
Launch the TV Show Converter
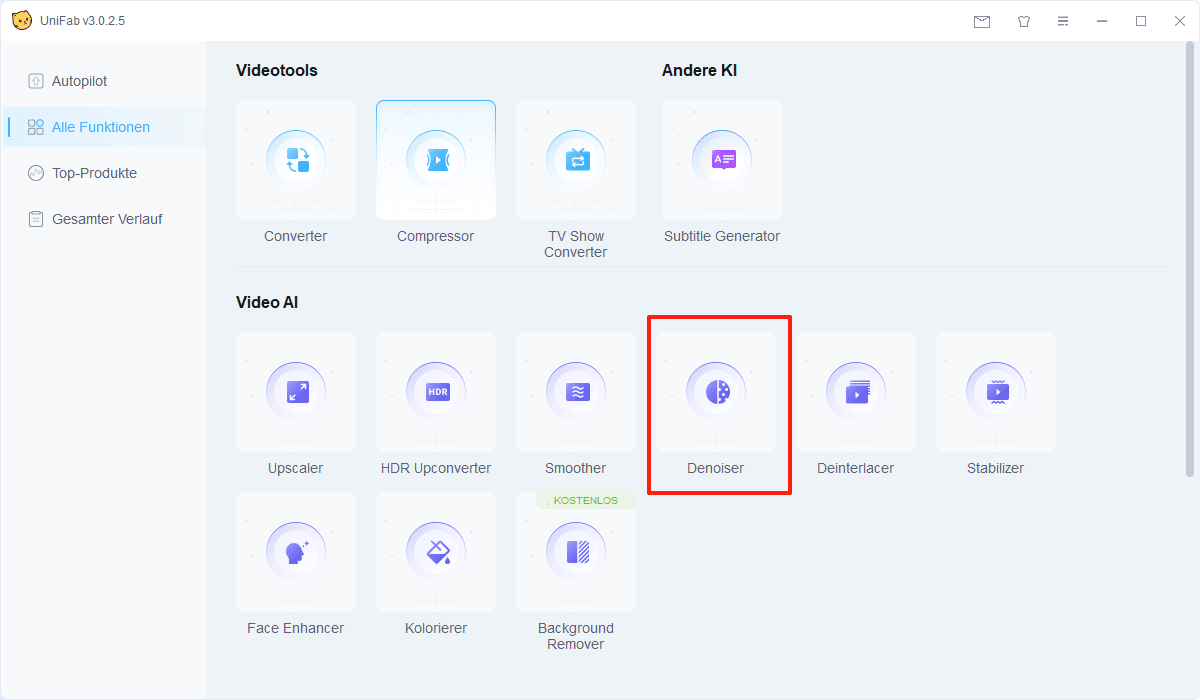tap(576, 160)
